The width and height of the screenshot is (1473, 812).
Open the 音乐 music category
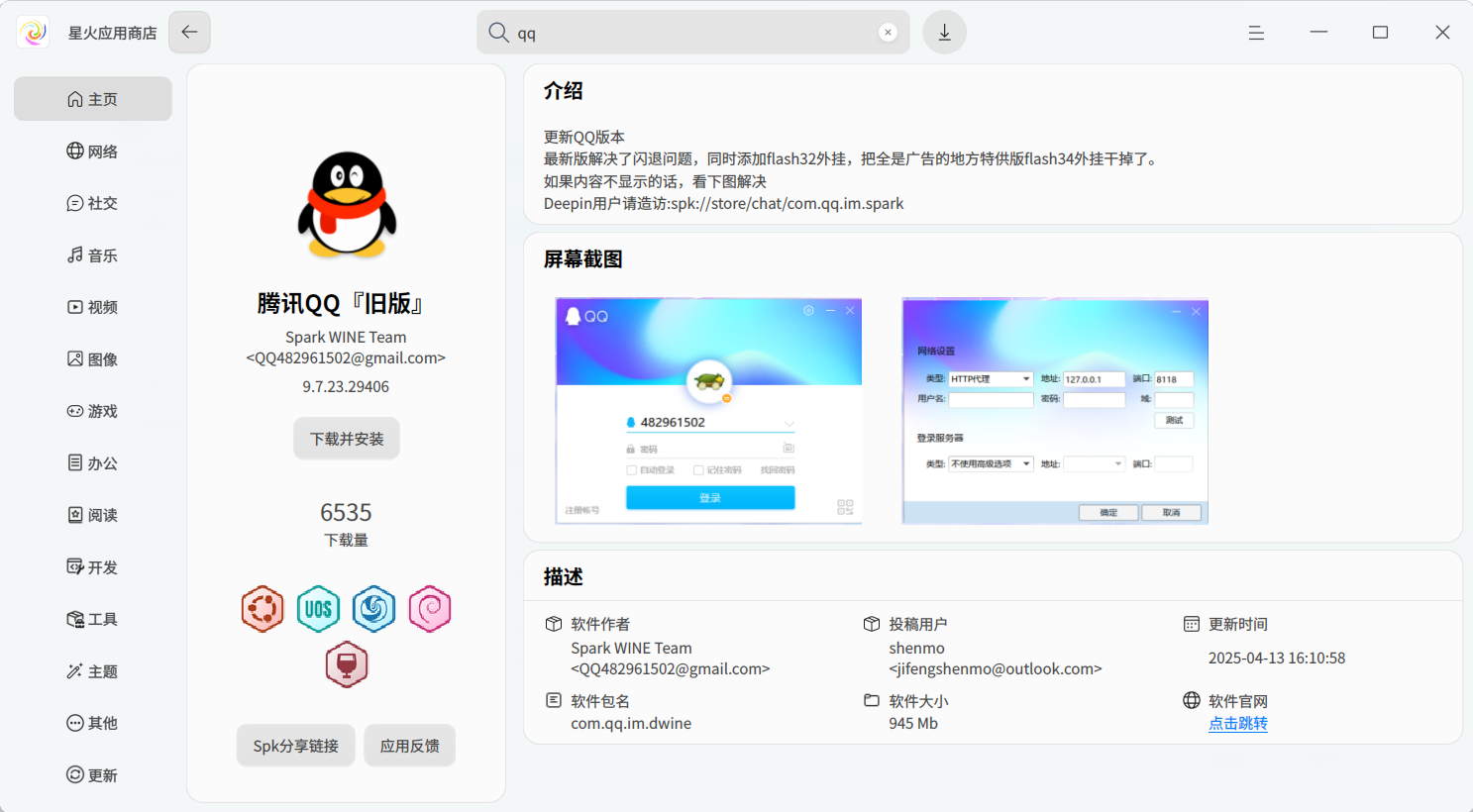[93, 255]
